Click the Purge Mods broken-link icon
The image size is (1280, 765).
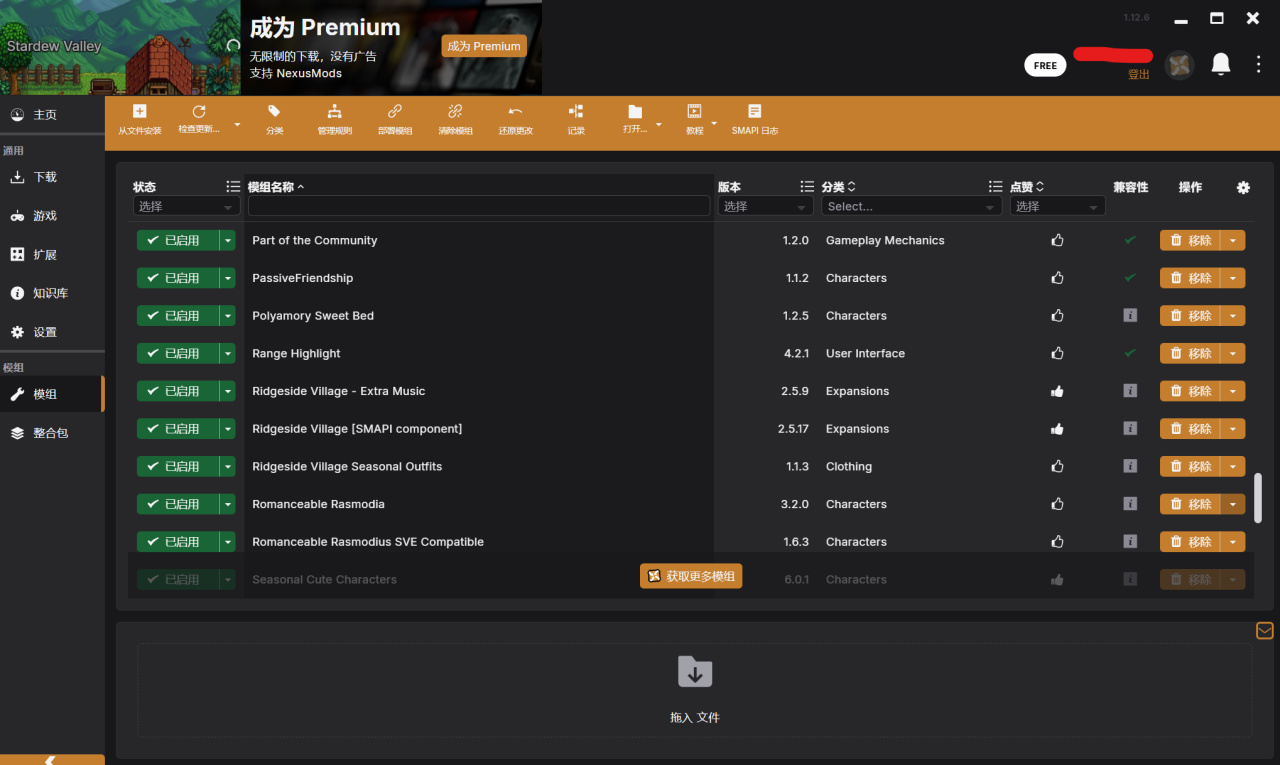455,112
